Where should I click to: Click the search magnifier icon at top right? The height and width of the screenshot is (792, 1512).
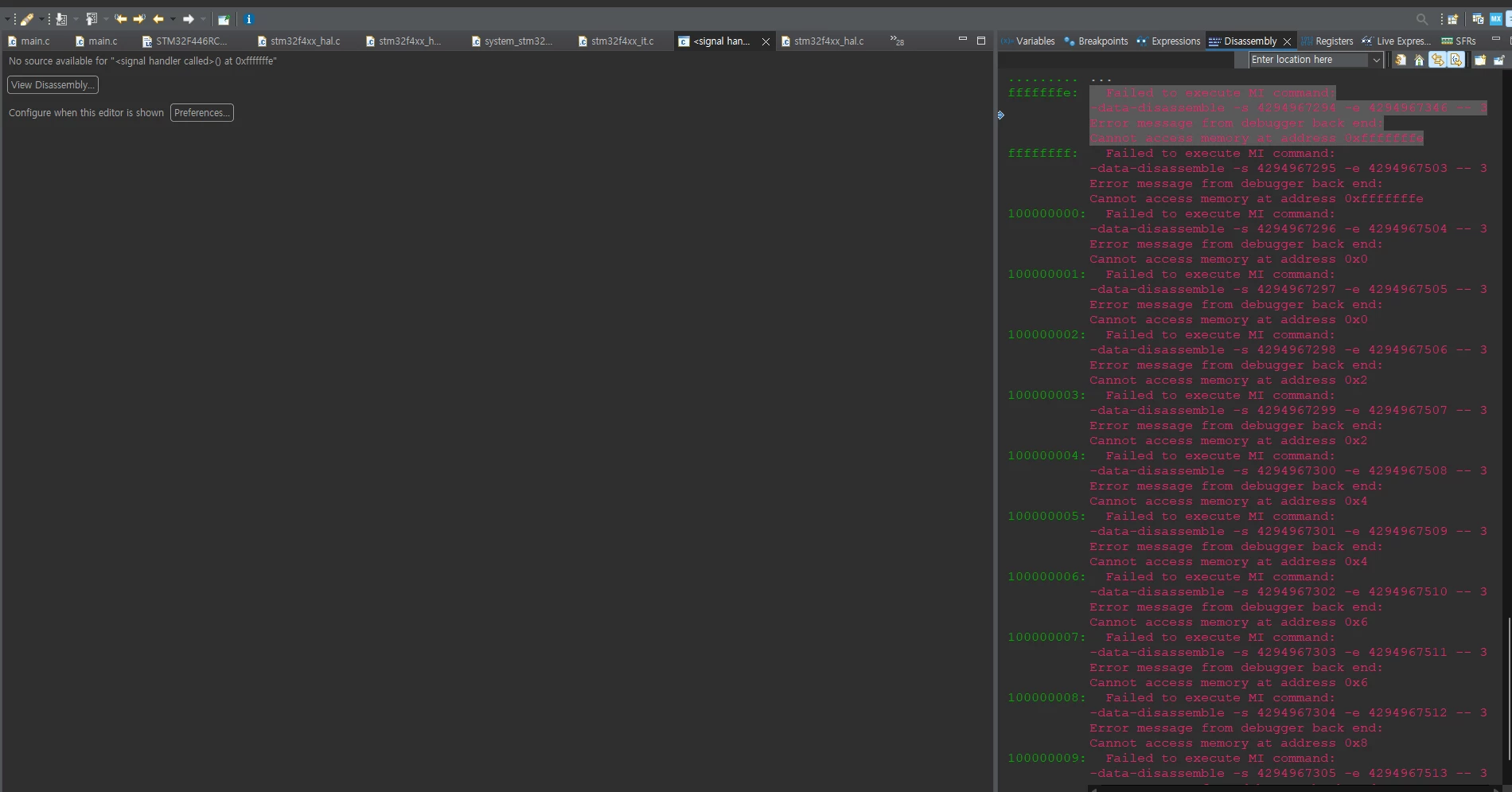click(1422, 19)
